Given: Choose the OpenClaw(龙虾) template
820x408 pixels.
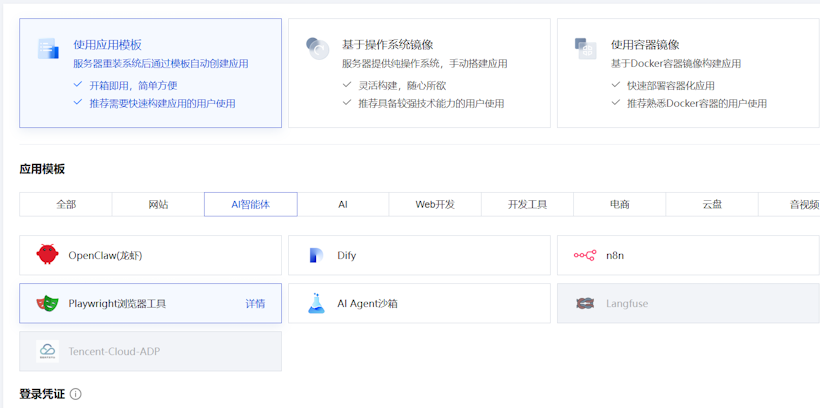Looking at the screenshot, I should tap(151, 255).
